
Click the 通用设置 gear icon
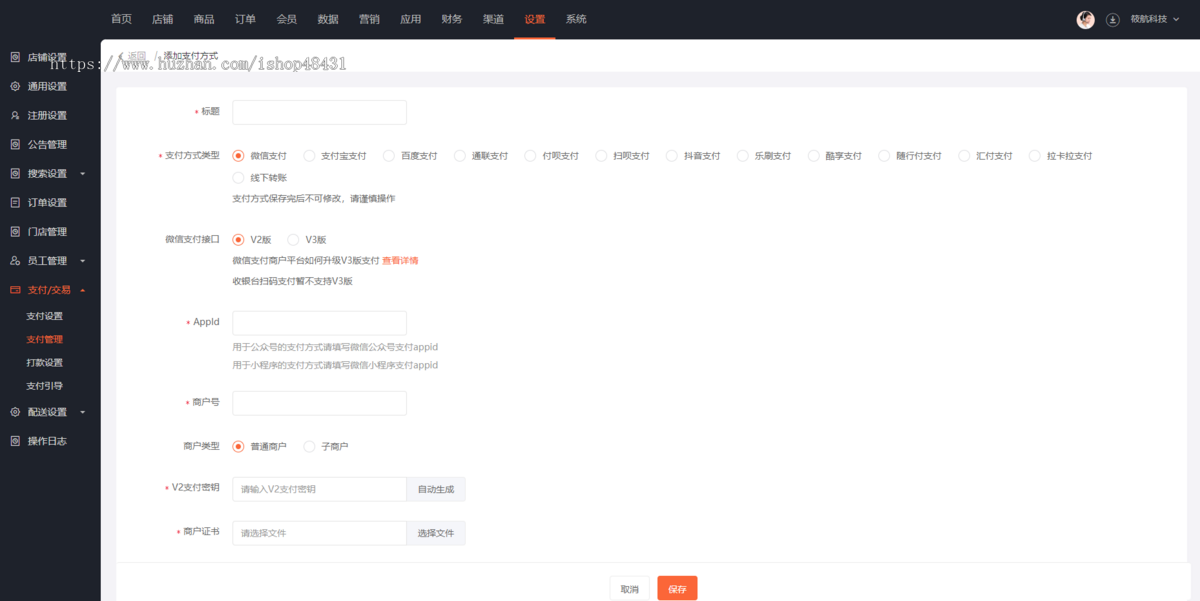point(15,86)
